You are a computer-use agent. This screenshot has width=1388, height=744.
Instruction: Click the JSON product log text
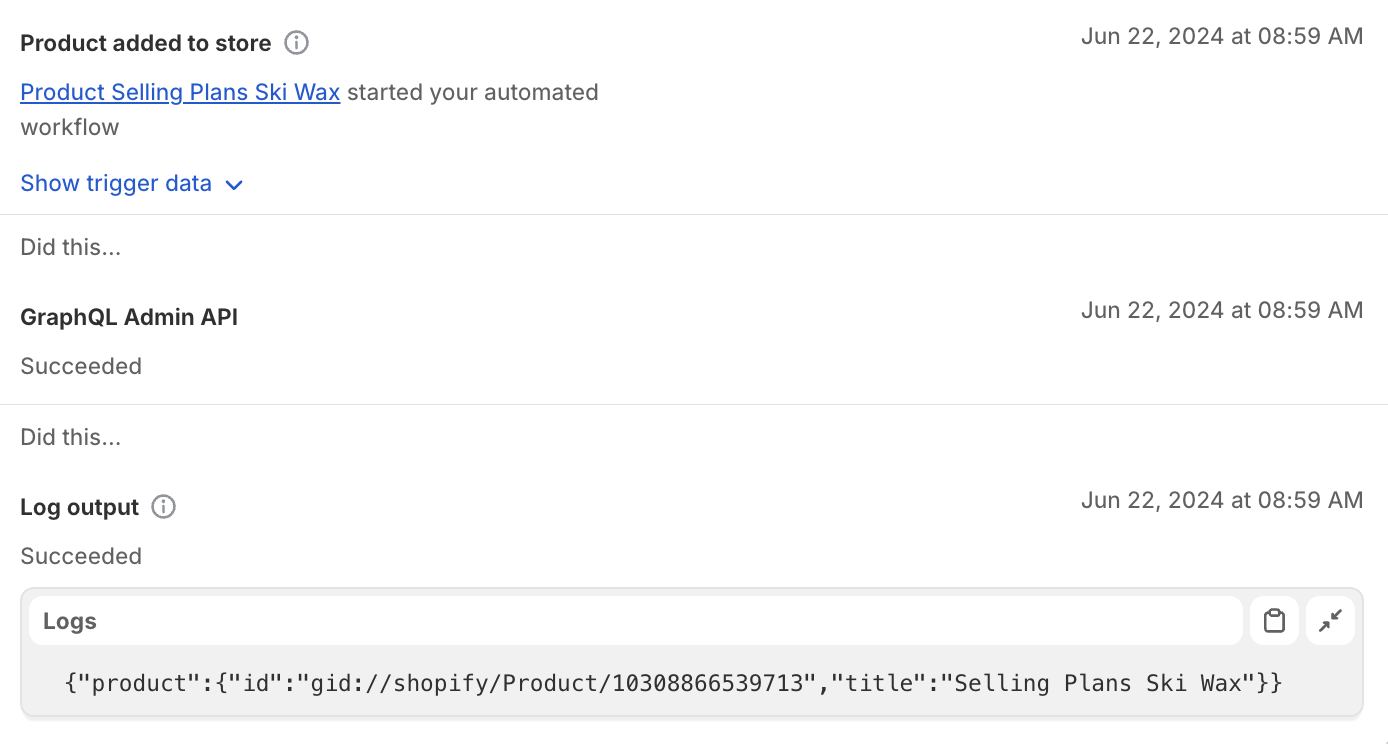click(x=673, y=684)
